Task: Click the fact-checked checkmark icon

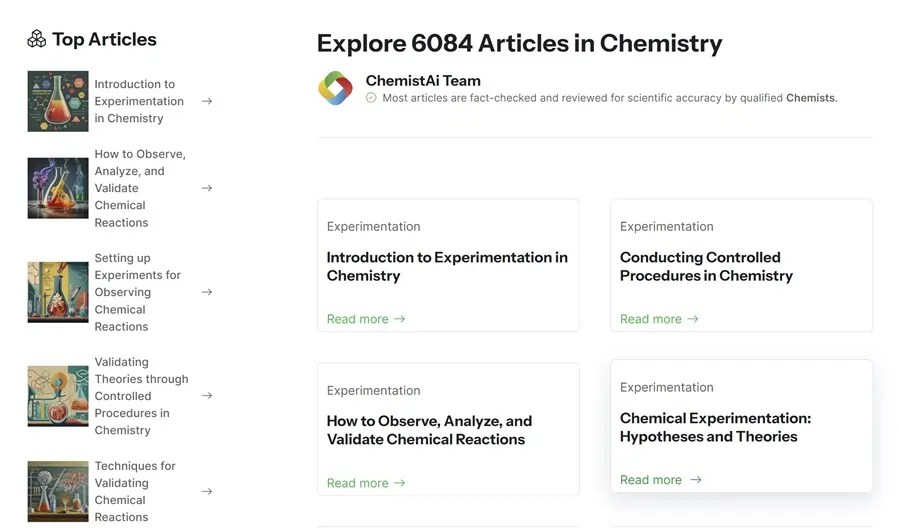Action: [371, 98]
